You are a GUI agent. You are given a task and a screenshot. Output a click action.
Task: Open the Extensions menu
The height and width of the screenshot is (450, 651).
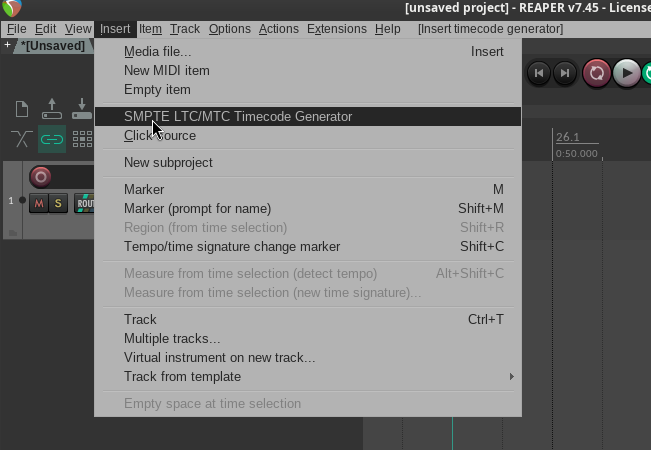coord(336,29)
